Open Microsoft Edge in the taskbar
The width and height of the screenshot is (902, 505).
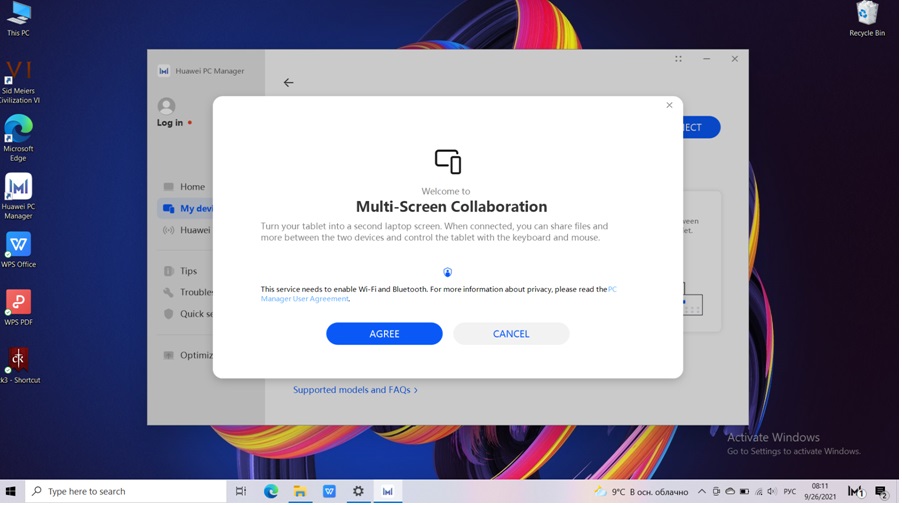point(271,492)
